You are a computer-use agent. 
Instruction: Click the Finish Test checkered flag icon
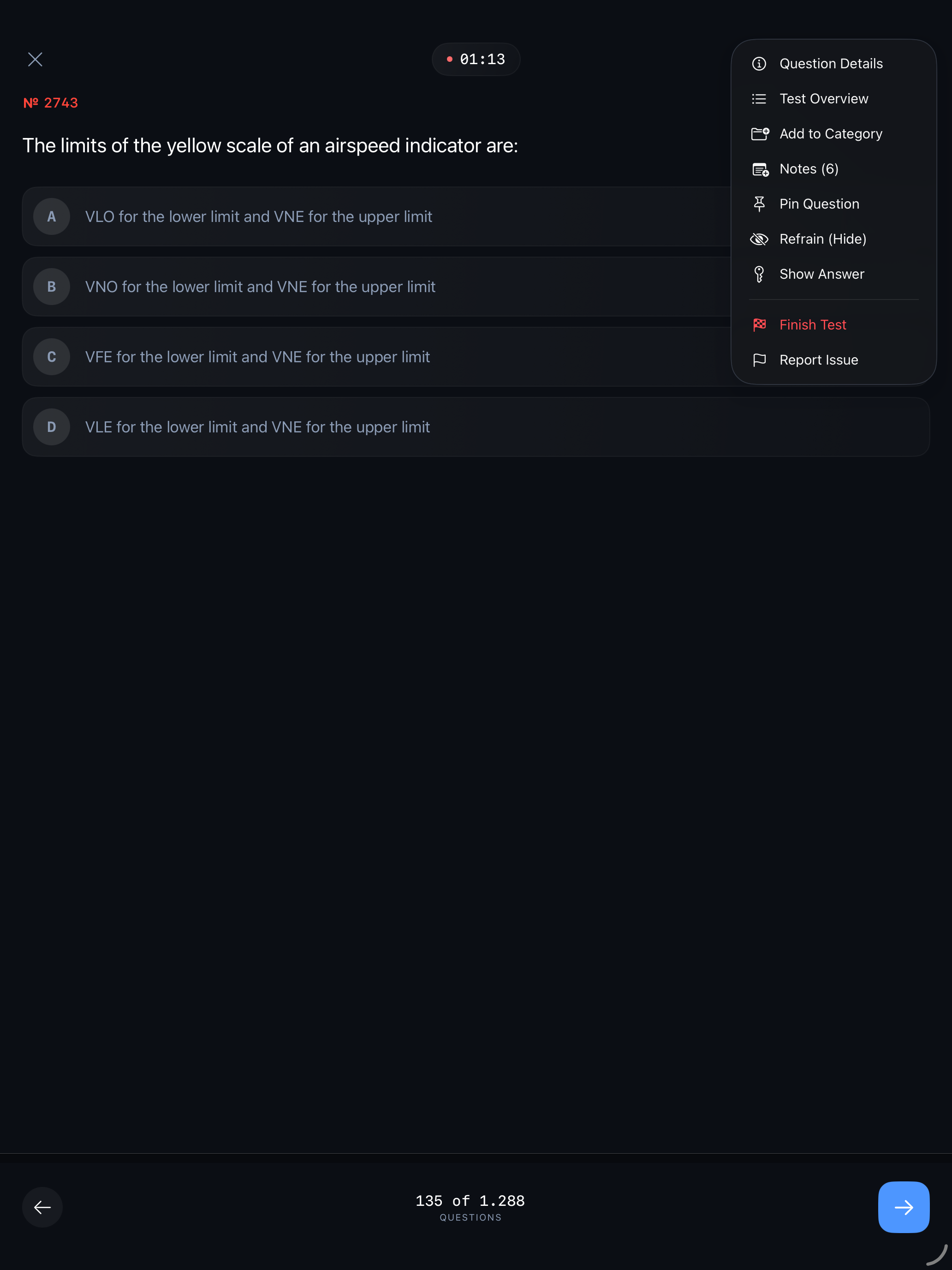759,324
